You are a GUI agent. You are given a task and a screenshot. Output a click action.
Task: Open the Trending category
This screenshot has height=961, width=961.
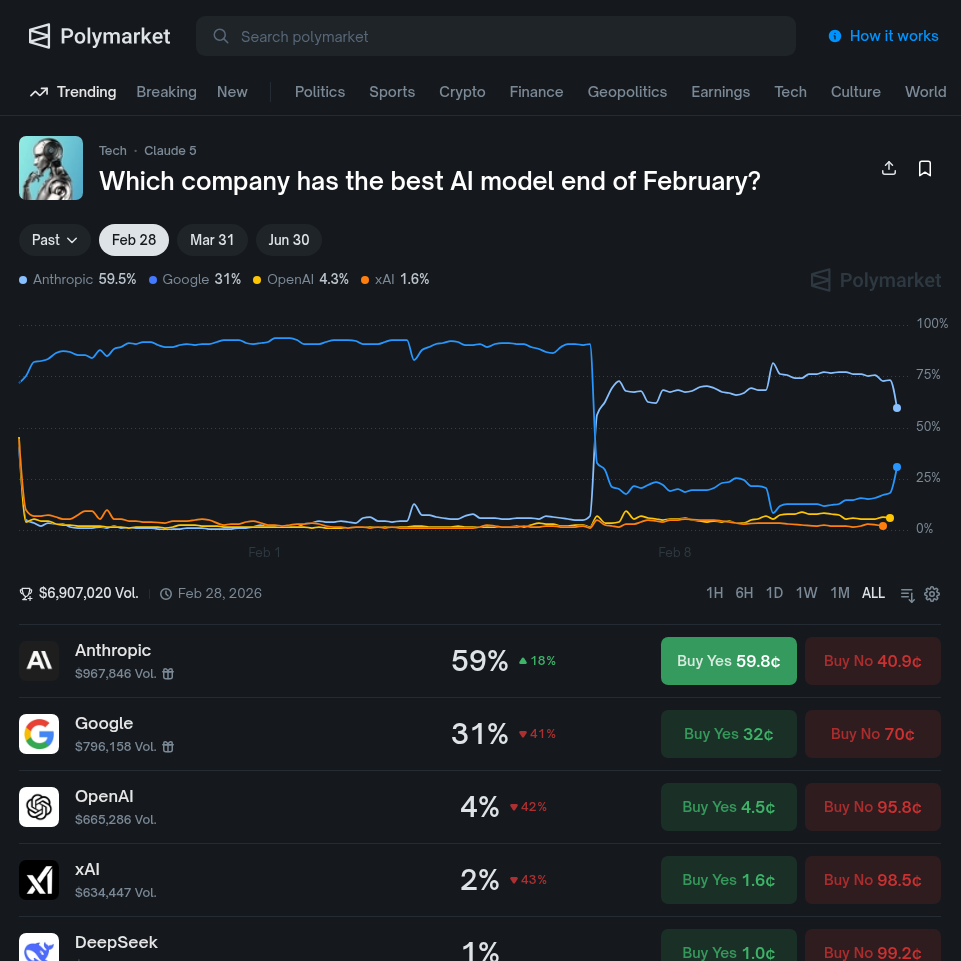(x=73, y=92)
